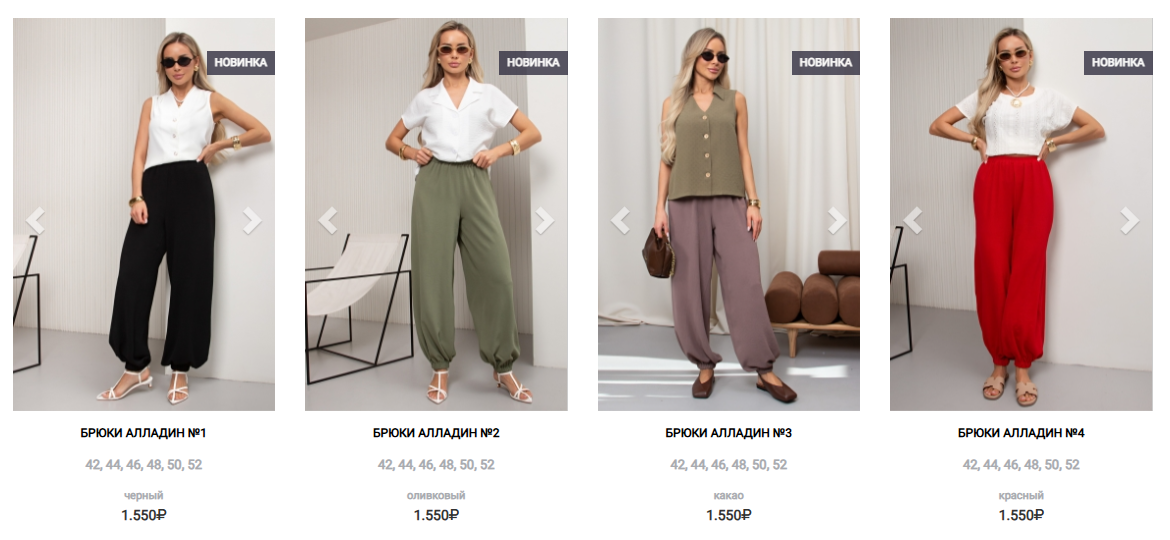The height and width of the screenshot is (540, 1170).
Task: Open the БРЮКИ АЛЛАДИН №4 product link
Action: click(x=1021, y=433)
